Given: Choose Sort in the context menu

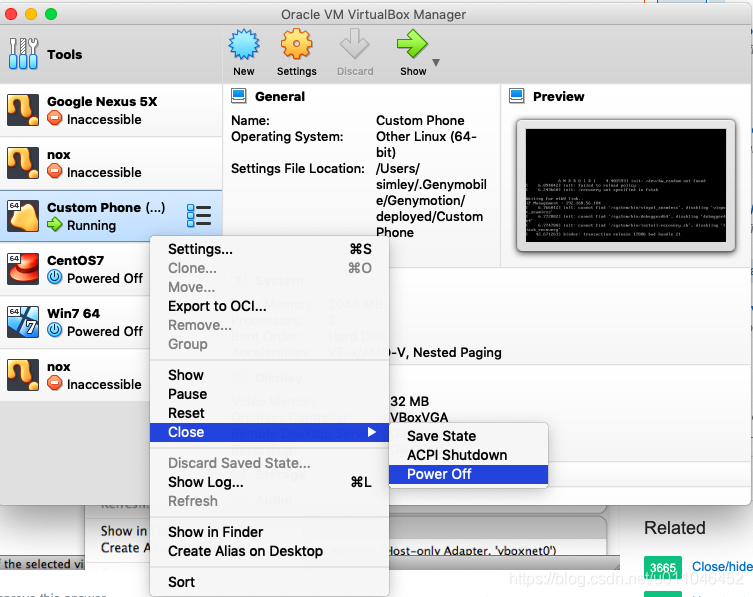Looking at the screenshot, I should (269, 582).
